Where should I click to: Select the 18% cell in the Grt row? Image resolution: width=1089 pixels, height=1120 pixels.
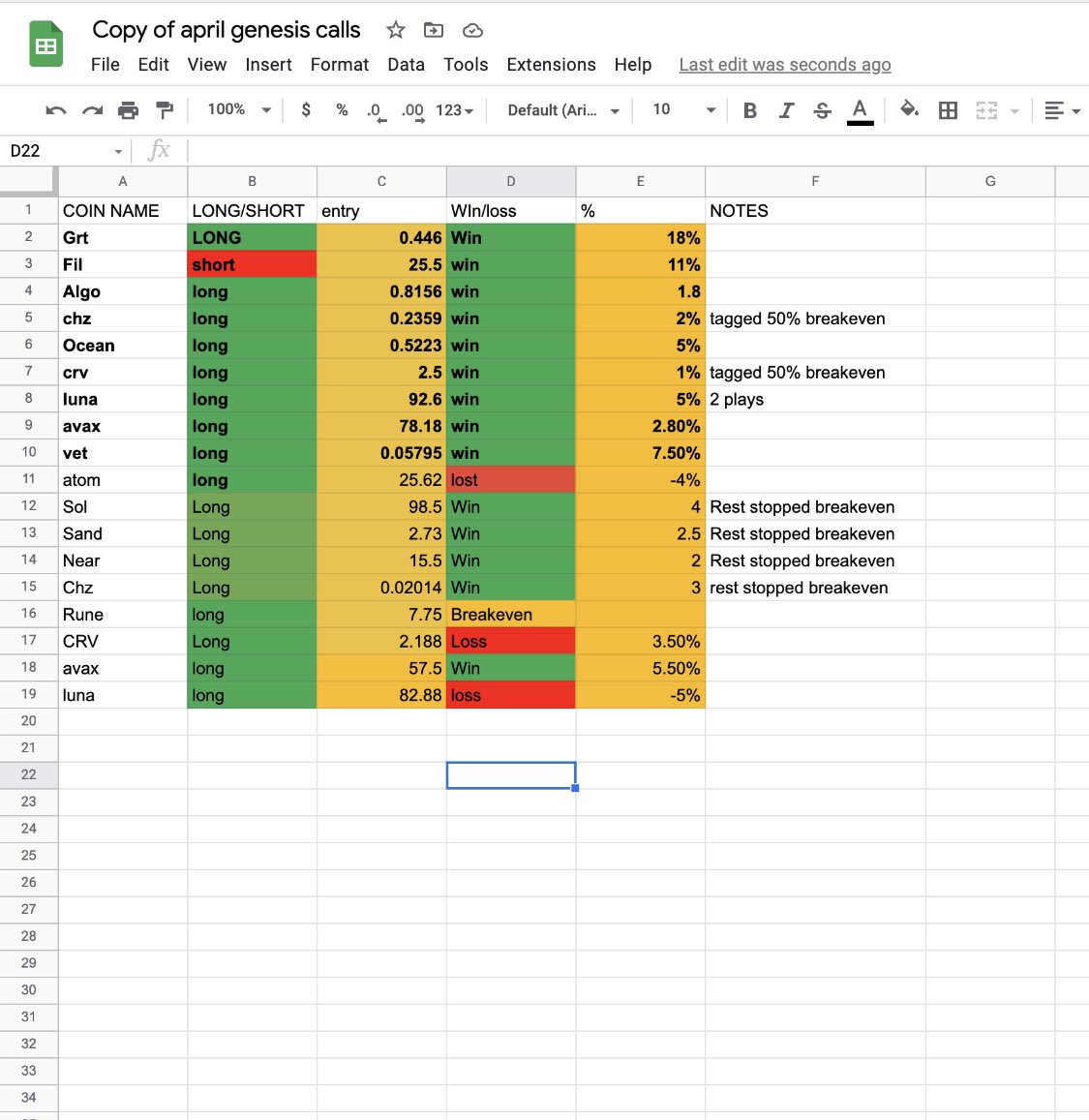tap(640, 238)
